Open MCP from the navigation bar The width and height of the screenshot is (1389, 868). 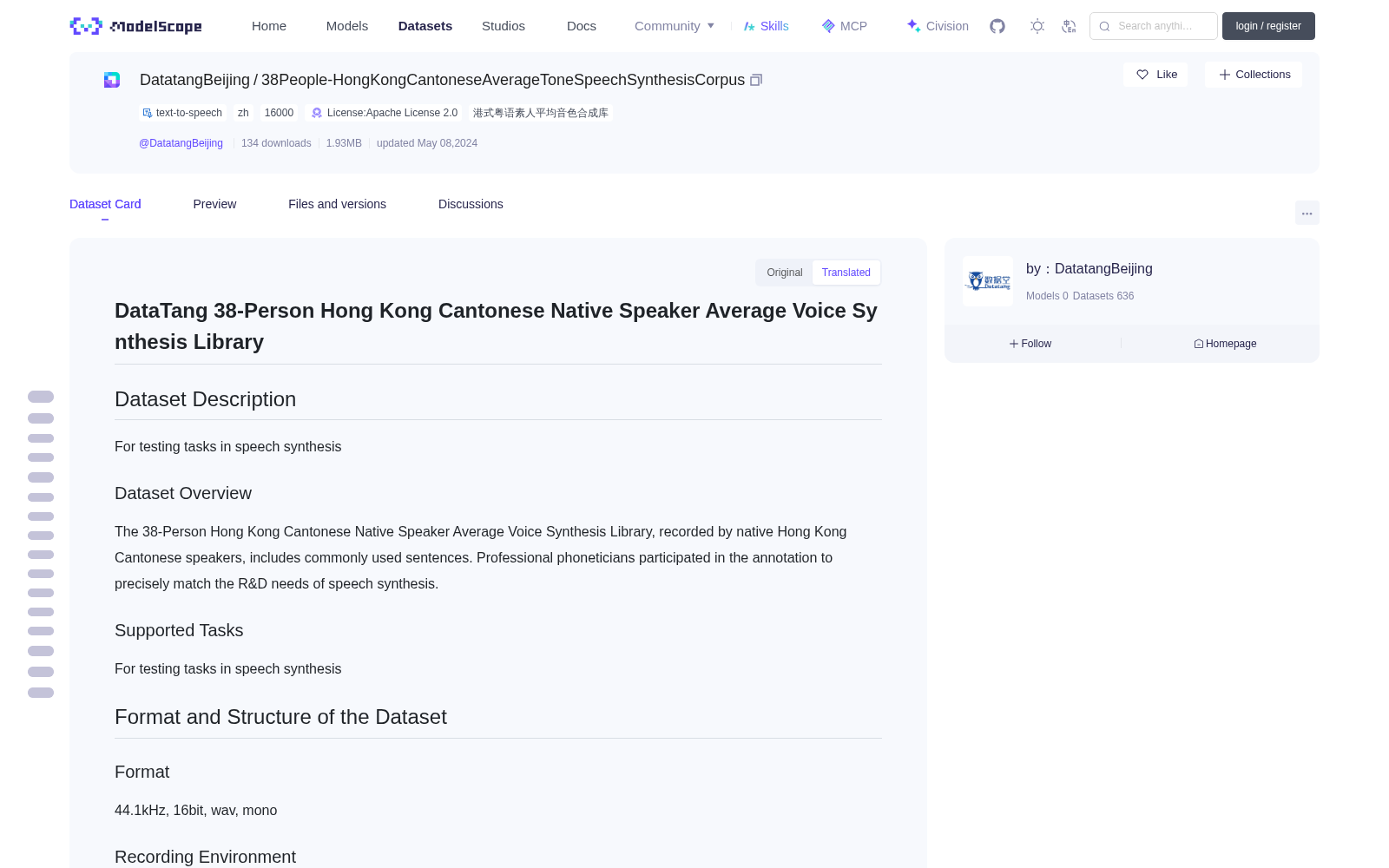coord(845,26)
